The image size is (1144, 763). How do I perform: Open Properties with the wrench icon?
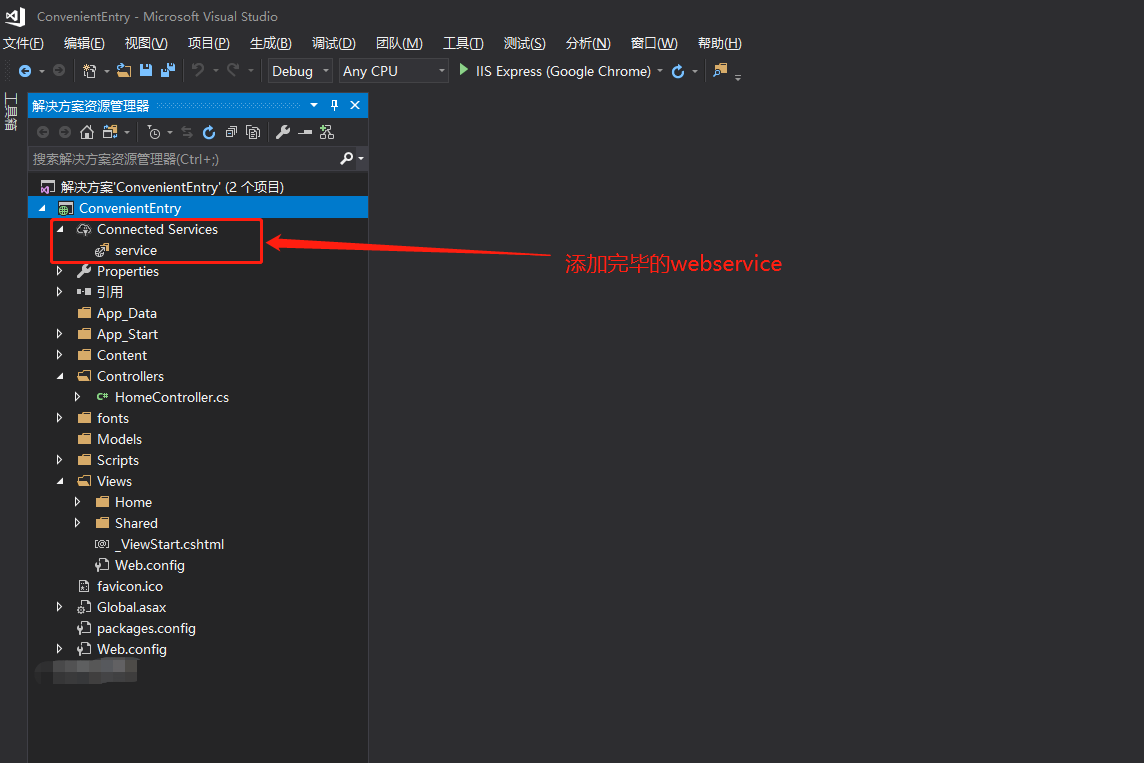tap(282, 132)
